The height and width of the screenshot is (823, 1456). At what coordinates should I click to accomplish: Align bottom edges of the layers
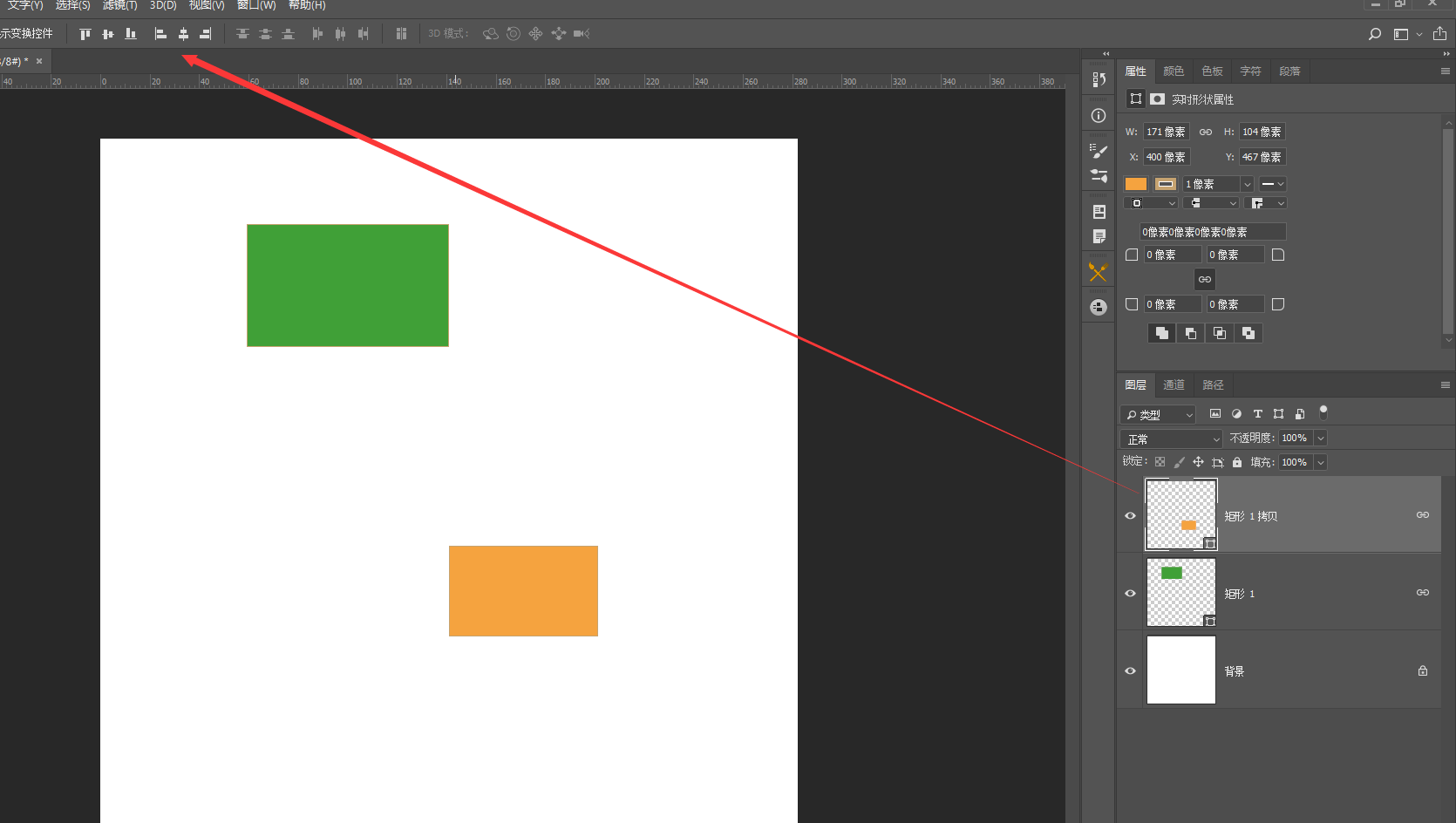[x=131, y=34]
